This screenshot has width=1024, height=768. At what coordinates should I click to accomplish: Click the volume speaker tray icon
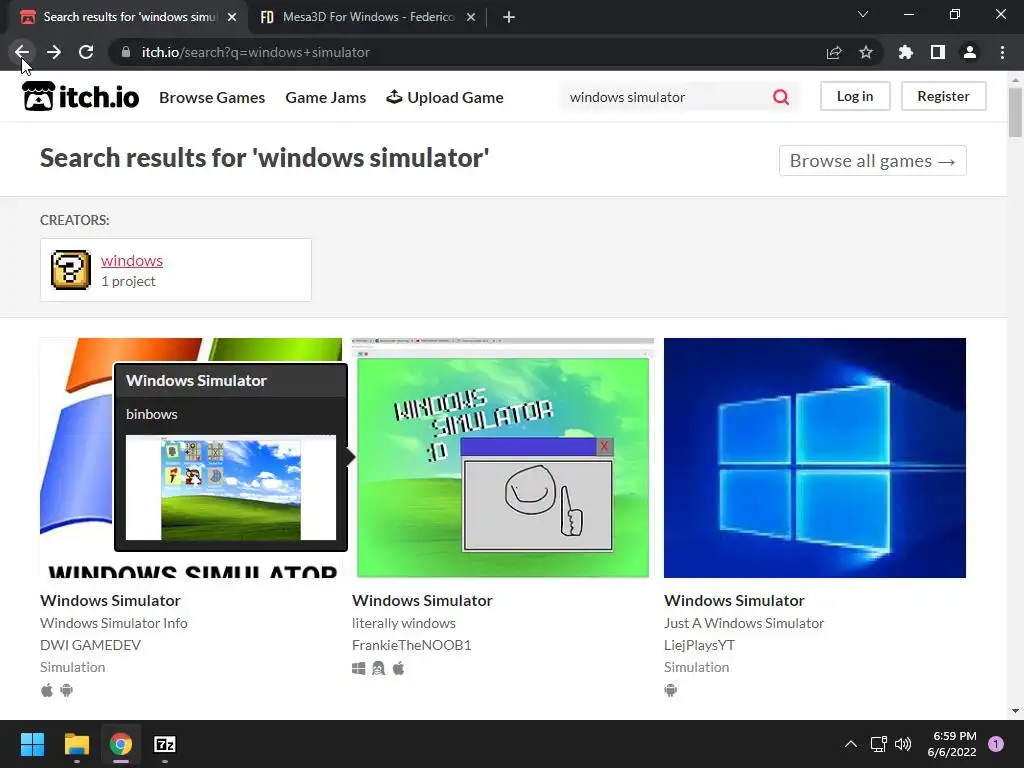903,744
